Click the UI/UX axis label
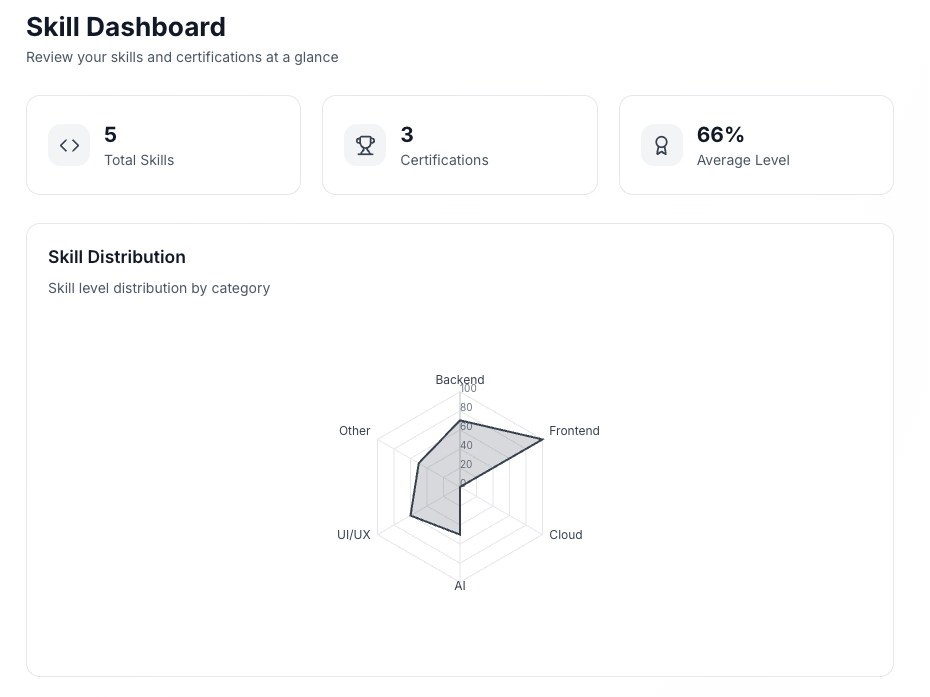 click(355, 535)
